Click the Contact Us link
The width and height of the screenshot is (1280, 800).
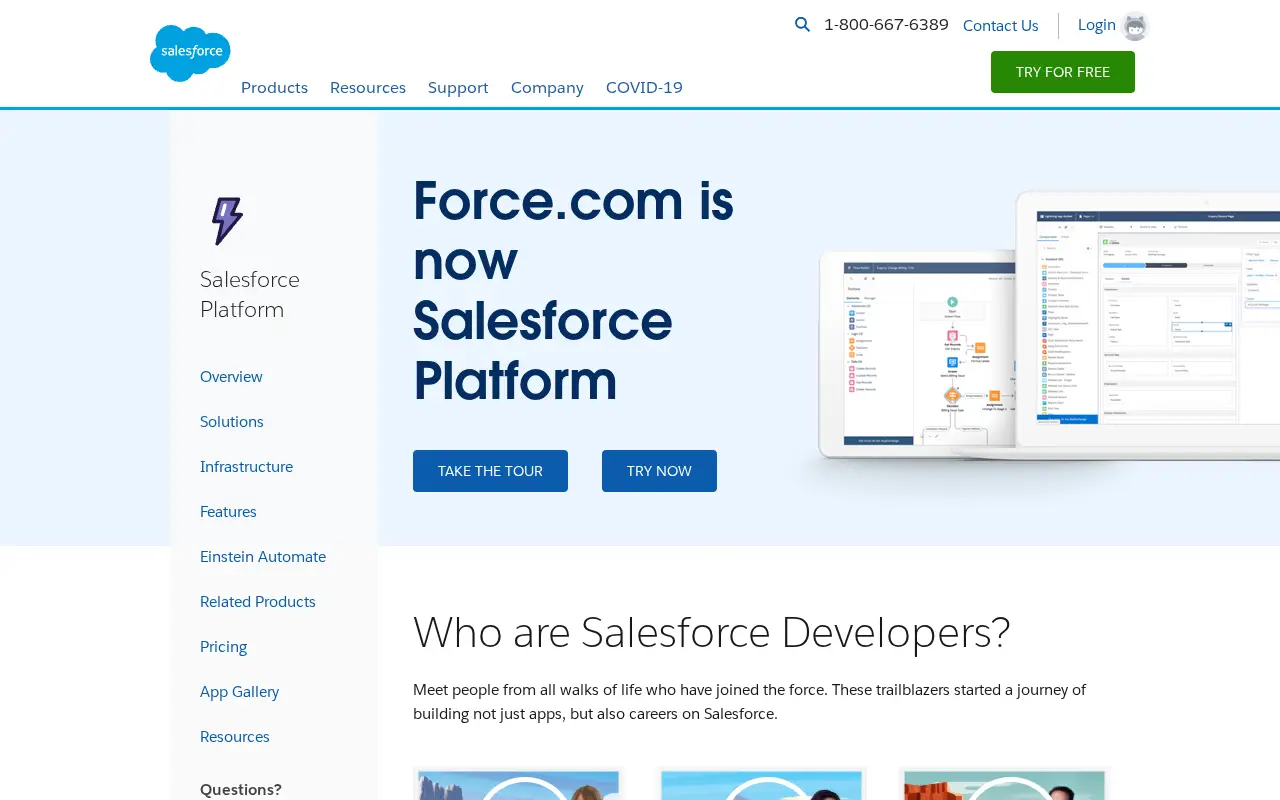[x=1000, y=26]
